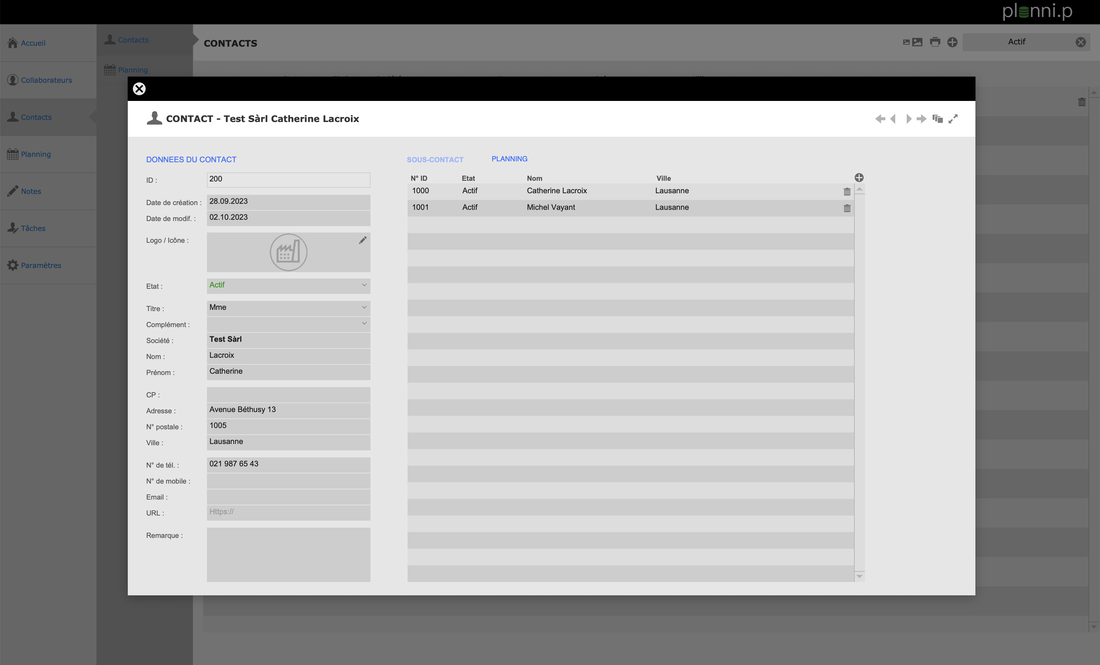This screenshot has width=1100, height=665.
Task: Delete the Michel Vayant sous-contact row
Action: point(847,208)
